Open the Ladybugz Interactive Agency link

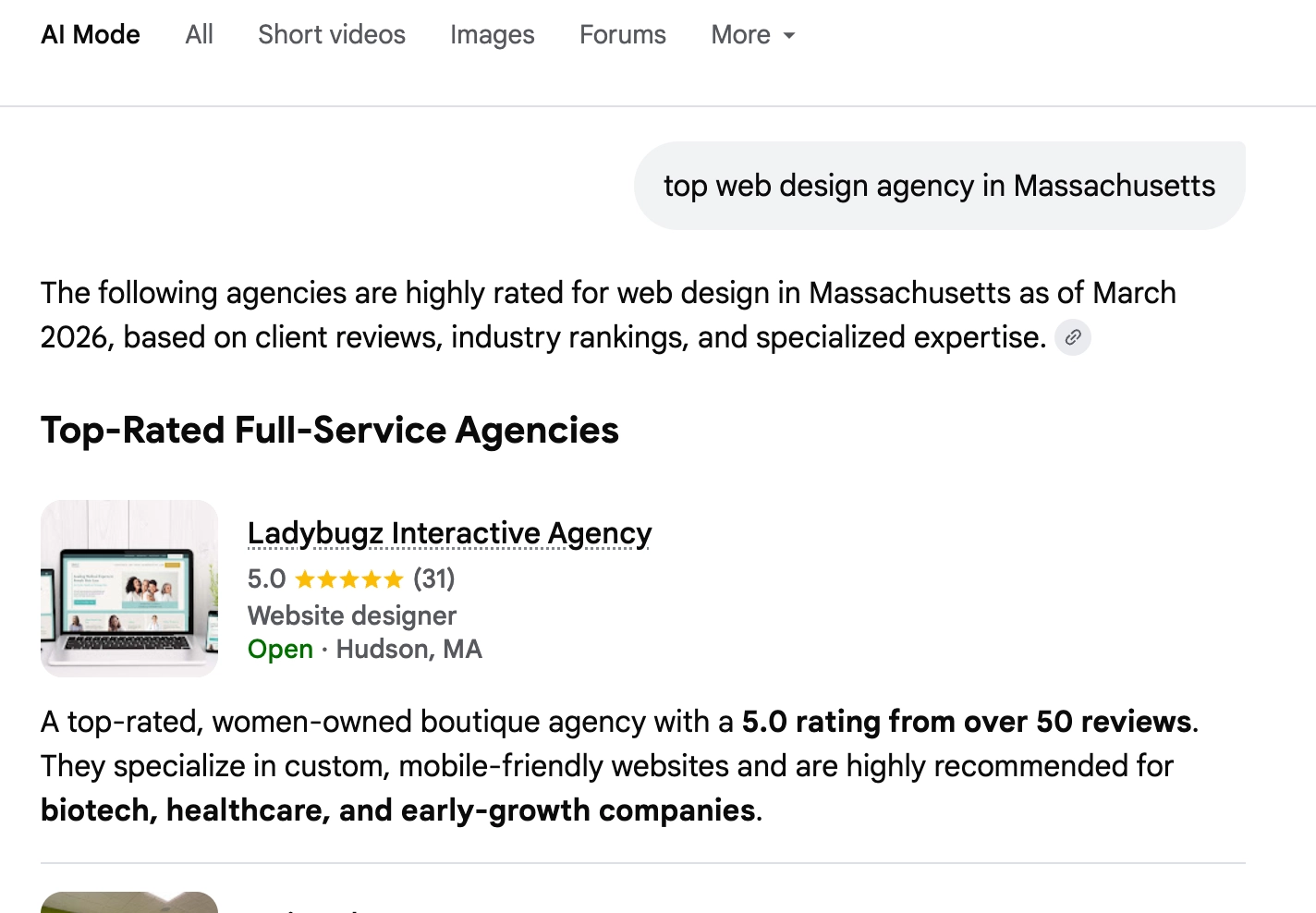click(448, 533)
